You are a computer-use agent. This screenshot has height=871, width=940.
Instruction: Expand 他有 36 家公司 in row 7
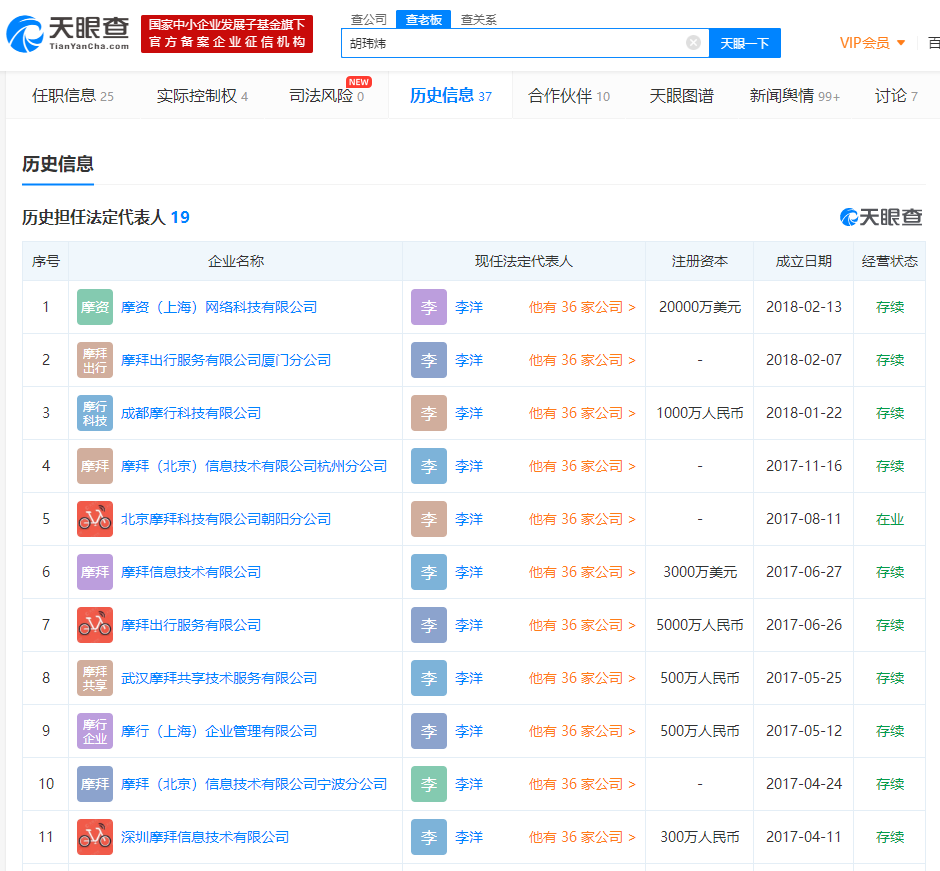coord(582,625)
